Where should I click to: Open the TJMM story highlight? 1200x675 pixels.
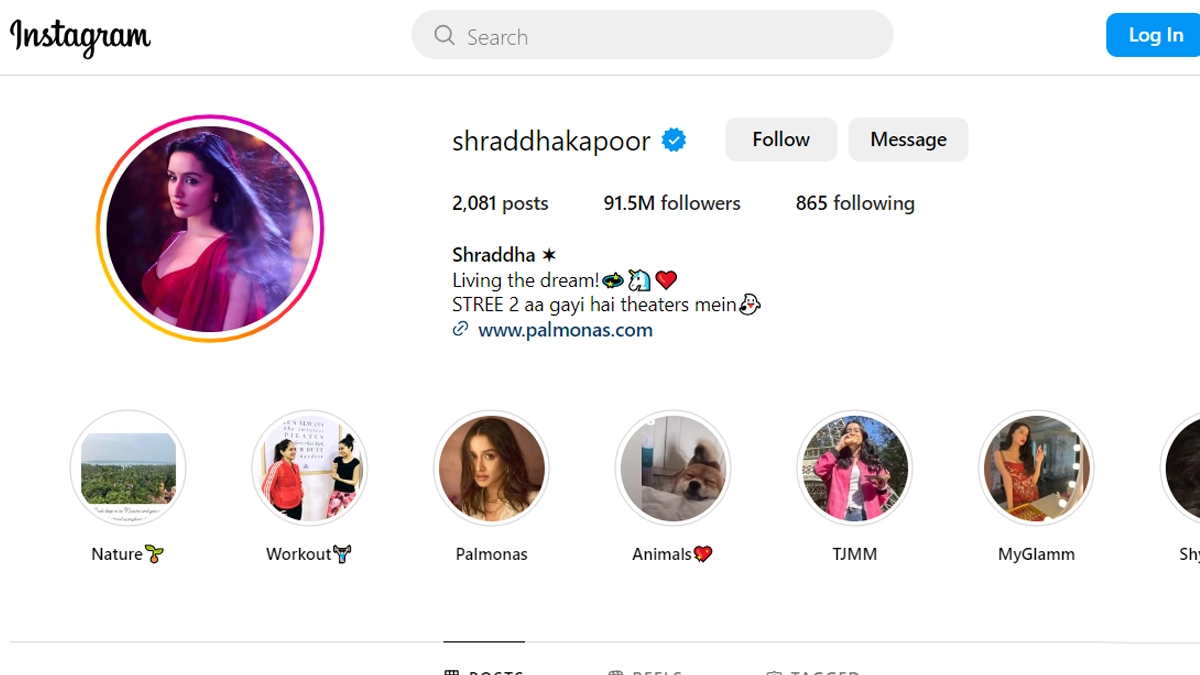[x=855, y=468]
